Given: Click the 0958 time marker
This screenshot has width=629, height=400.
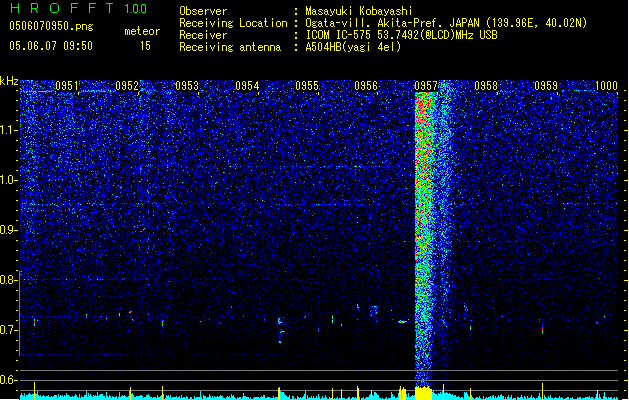Looking at the screenshot, I should pos(486,86).
